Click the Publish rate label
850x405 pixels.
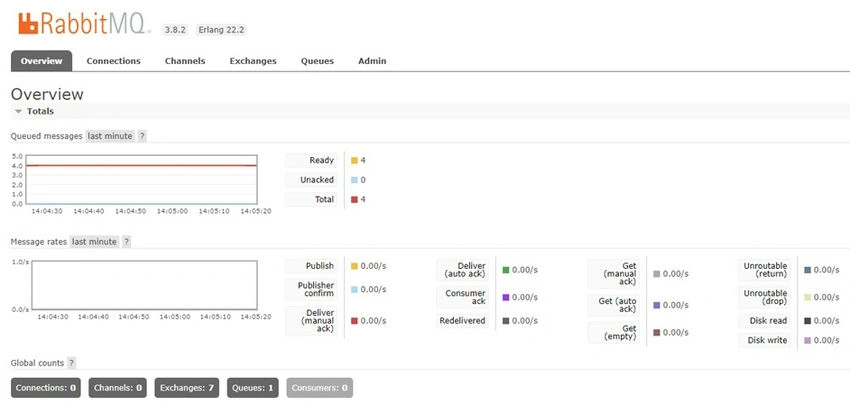[x=312, y=266]
